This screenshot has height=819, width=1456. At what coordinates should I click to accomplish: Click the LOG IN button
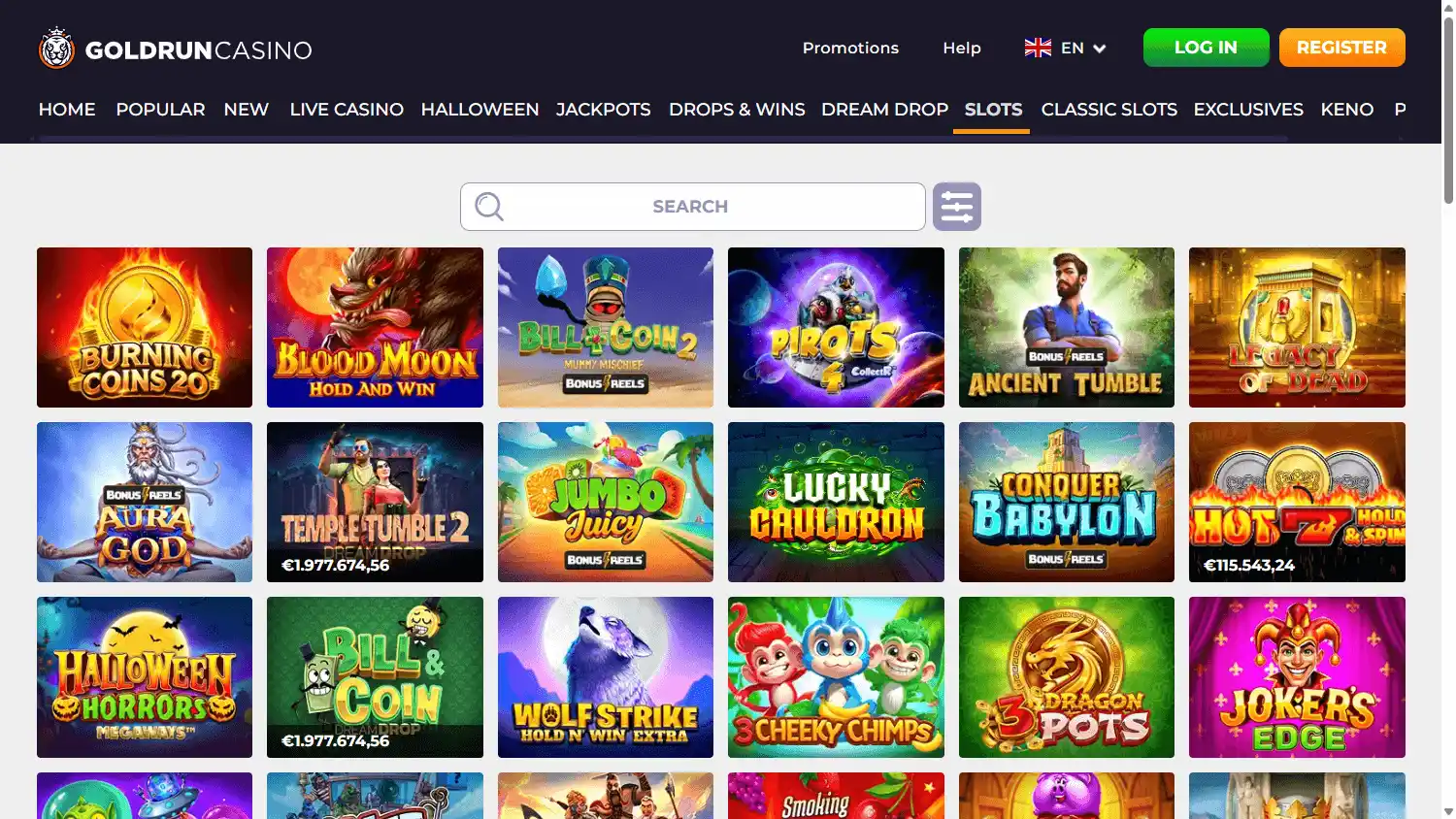(x=1206, y=48)
